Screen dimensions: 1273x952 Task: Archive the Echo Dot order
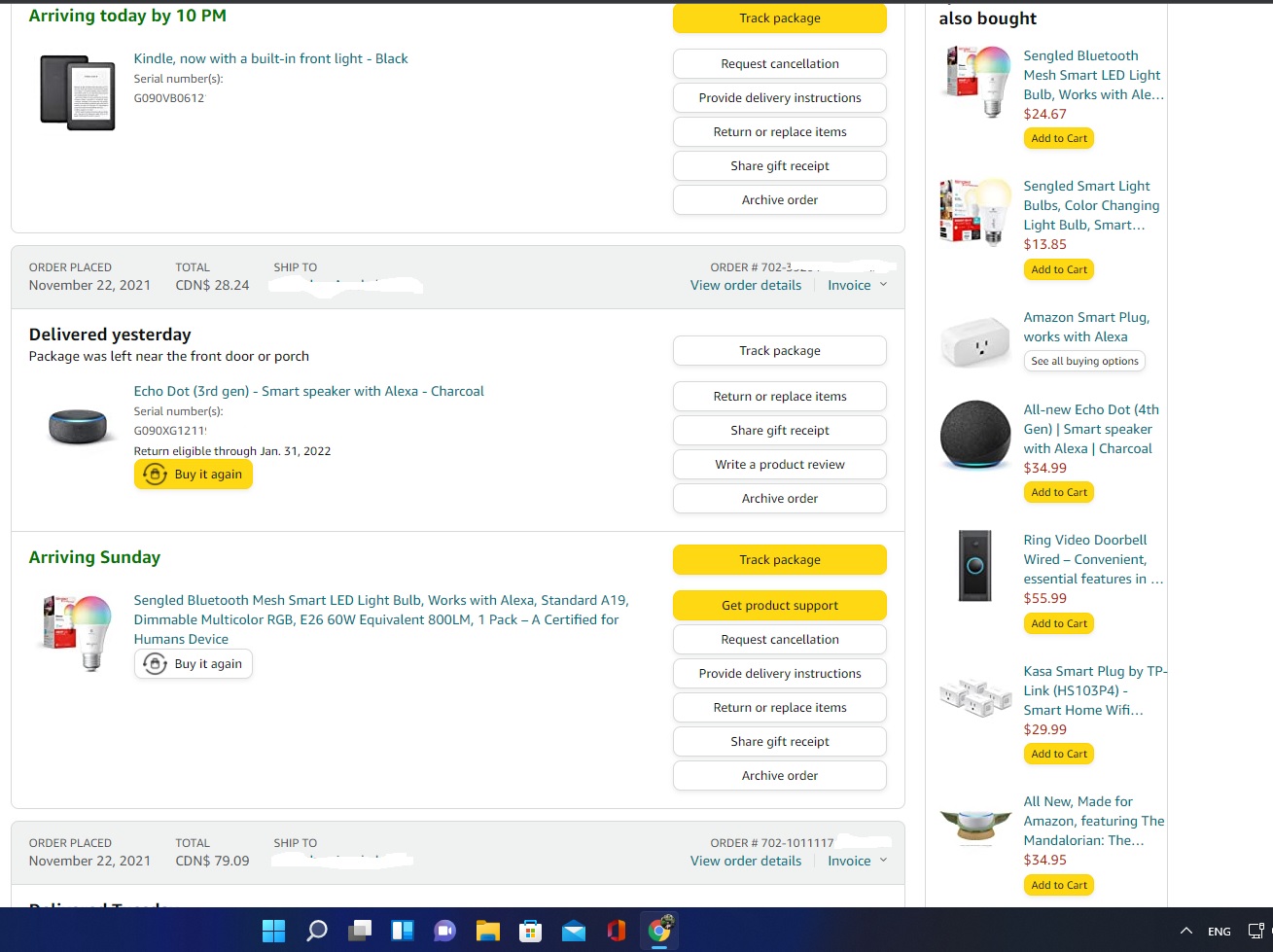point(780,498)
